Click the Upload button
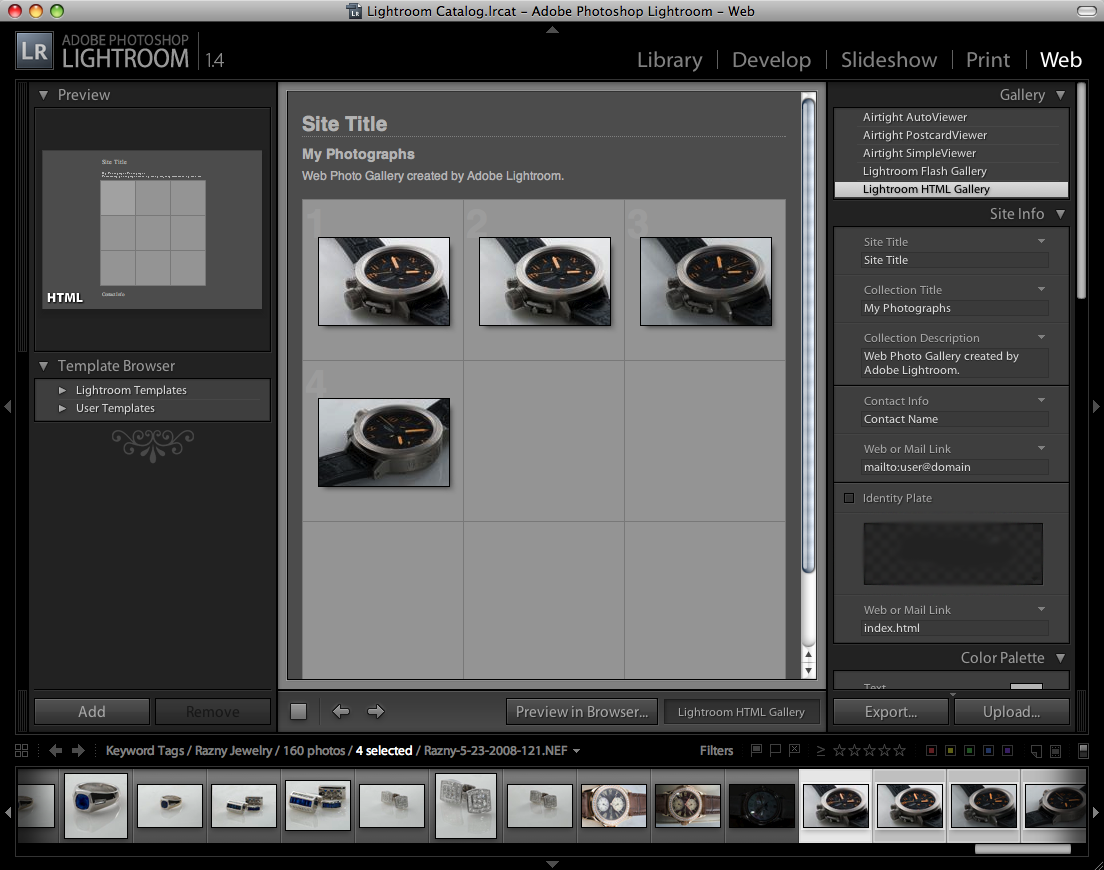This screenshot has height=870, width=1104. pos(1012,712)
